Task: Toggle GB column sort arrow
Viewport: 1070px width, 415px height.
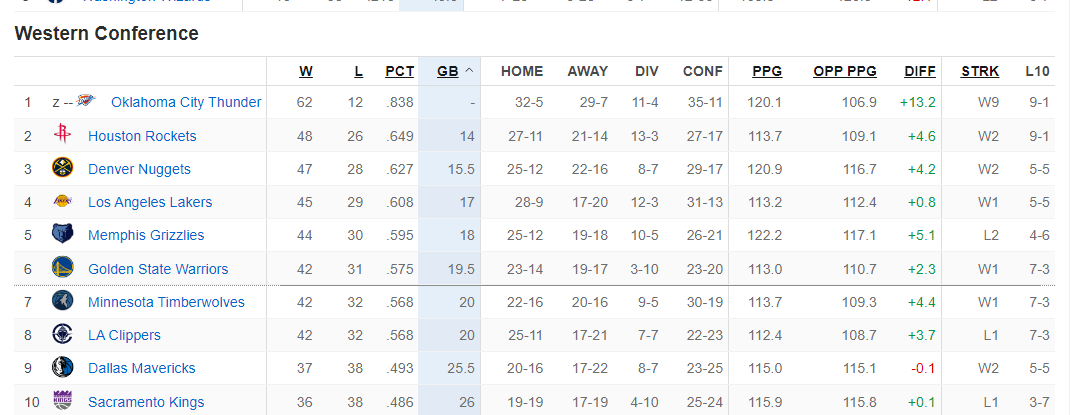Action: (x=469, y=71)
